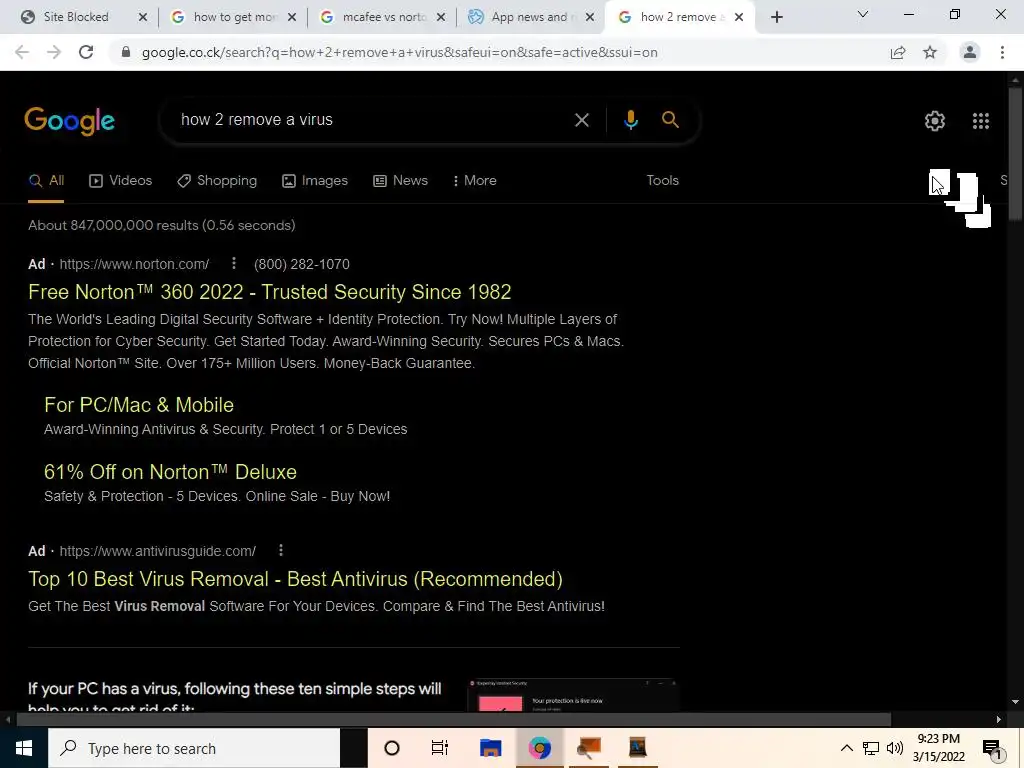Switch to Site Blocked tab

76,17
